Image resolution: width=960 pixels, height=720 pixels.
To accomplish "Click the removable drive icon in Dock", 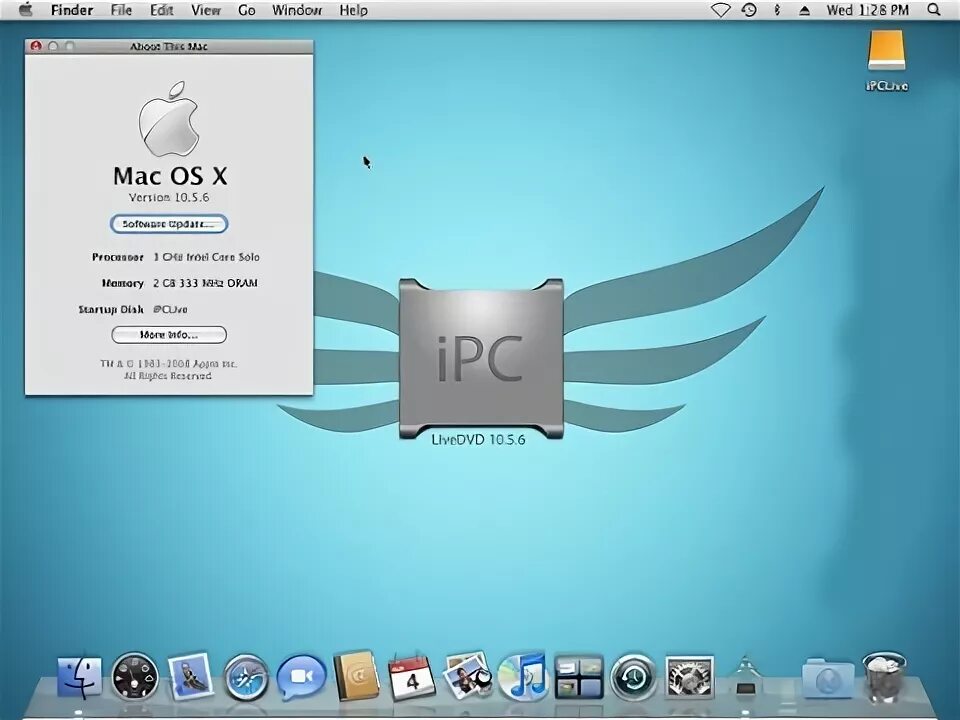I will 745,677.
